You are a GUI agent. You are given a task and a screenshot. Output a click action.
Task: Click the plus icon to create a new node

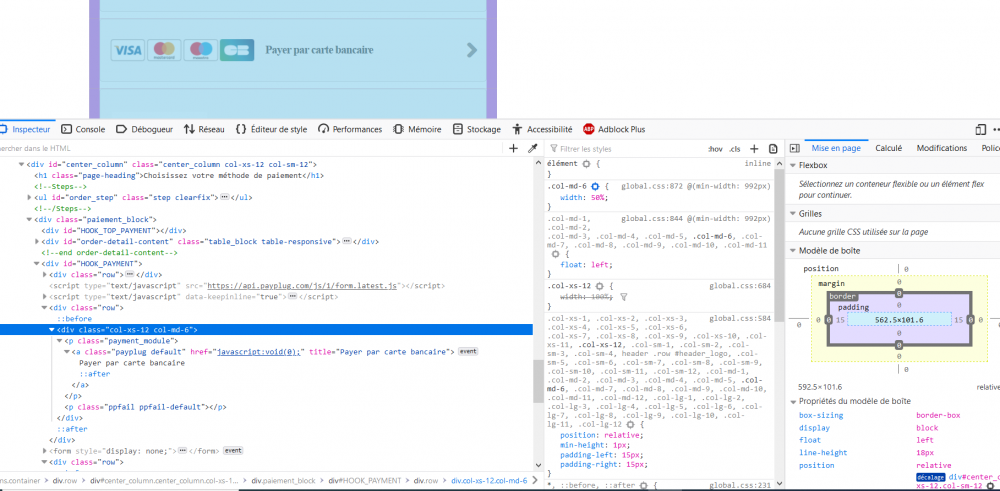point(513,149)
